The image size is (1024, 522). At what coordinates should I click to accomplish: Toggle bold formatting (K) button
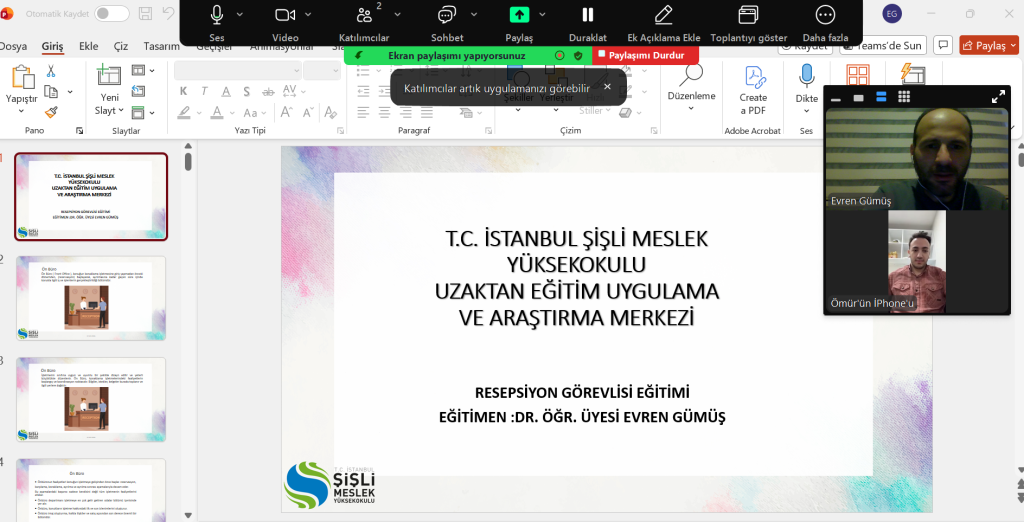[x=184, y=91]
